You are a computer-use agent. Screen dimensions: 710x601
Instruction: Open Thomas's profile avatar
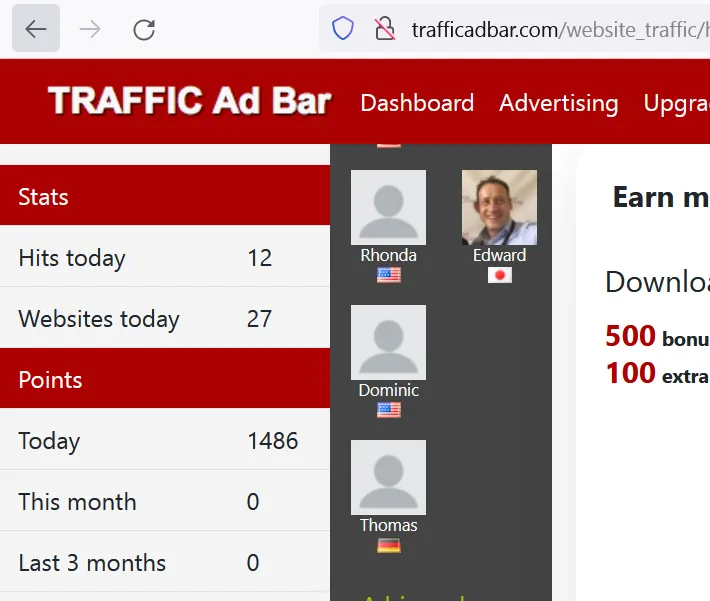pos(389,477)
